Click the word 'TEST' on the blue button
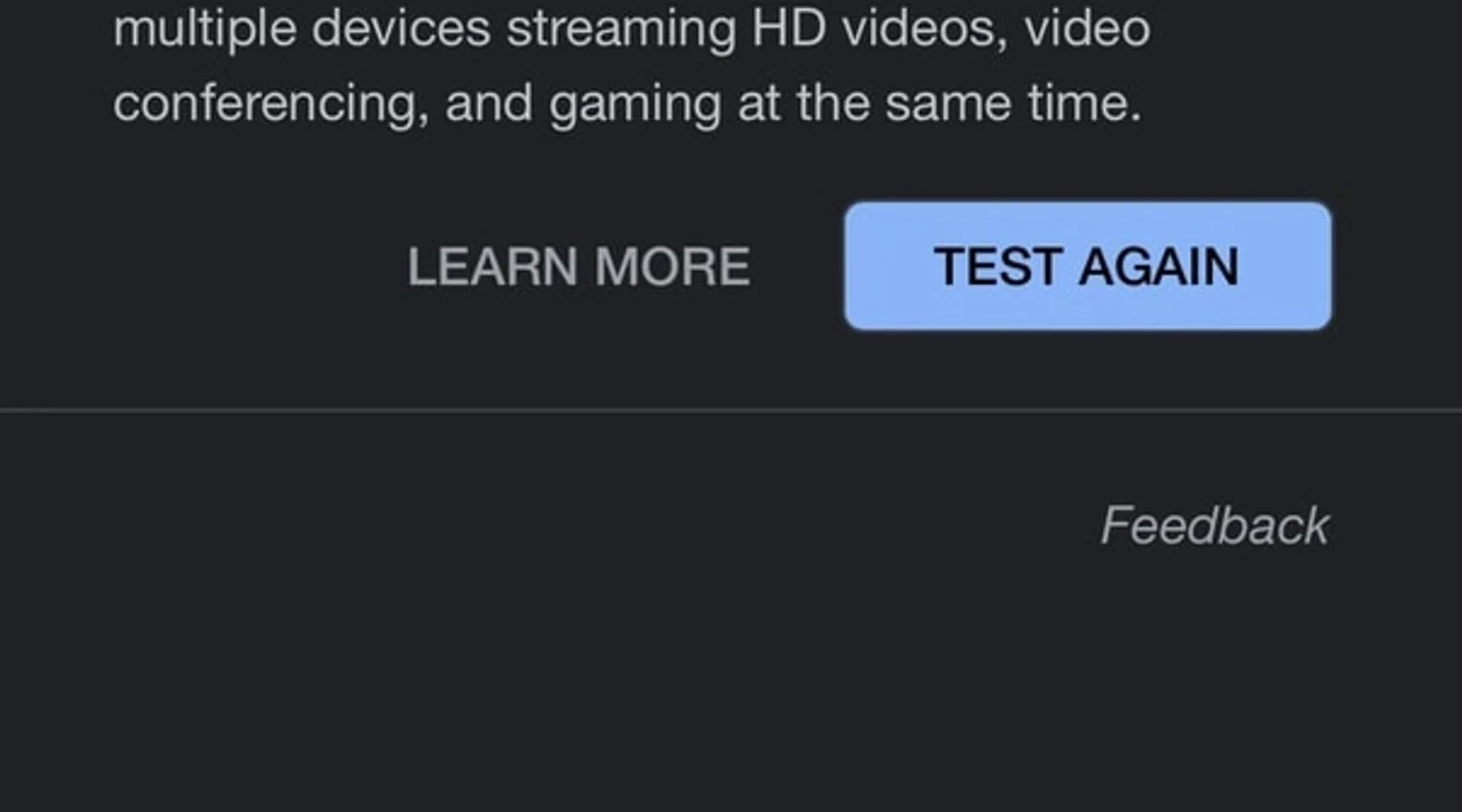This screenshot has height=812, width=1462. point(998,266)
